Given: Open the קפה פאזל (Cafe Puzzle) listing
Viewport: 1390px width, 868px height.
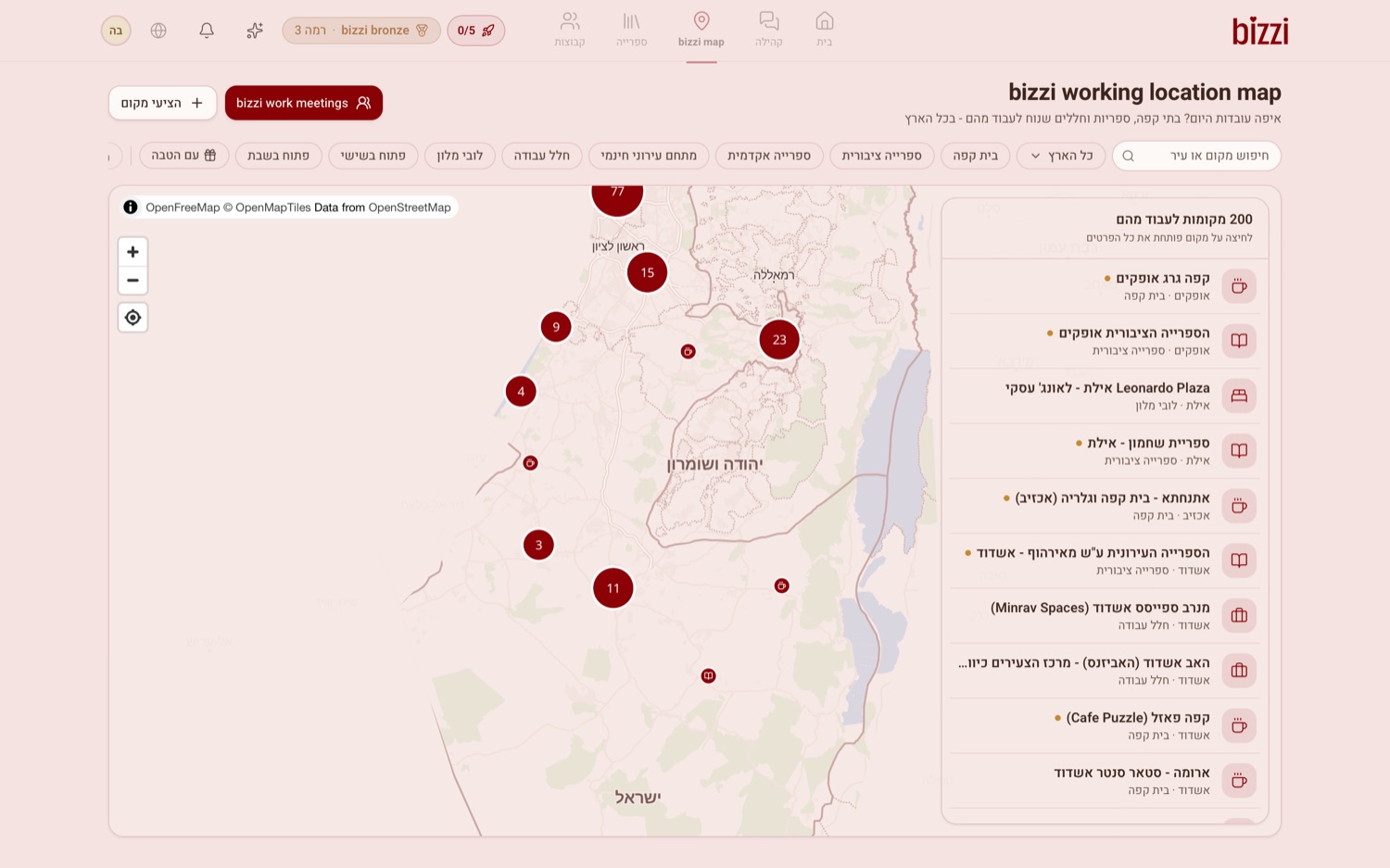Looking at the screenshot, I should click(1103, 725).
